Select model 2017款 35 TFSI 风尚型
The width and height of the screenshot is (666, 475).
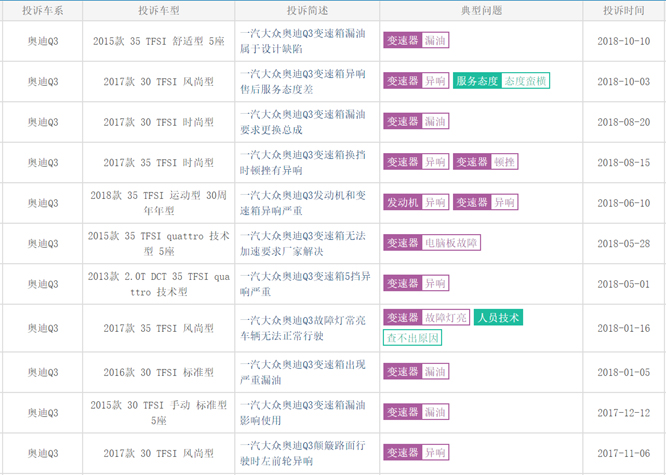point(158,328)
